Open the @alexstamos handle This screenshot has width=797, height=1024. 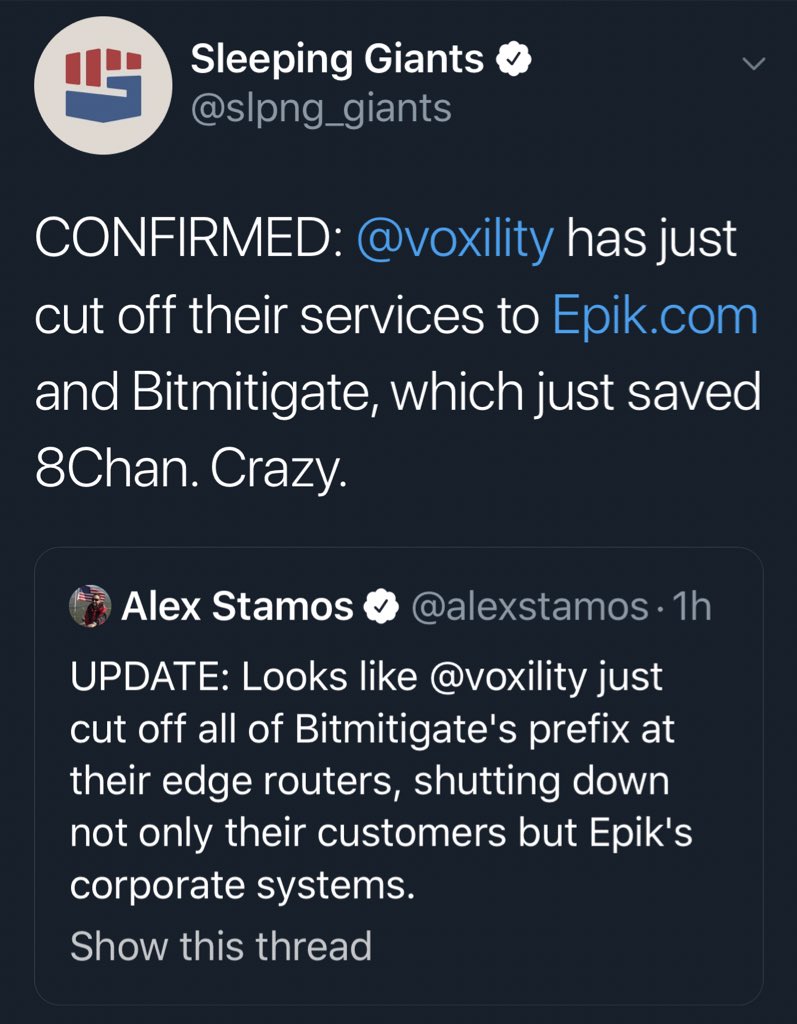pyautogui.click(x=529, y=607)
